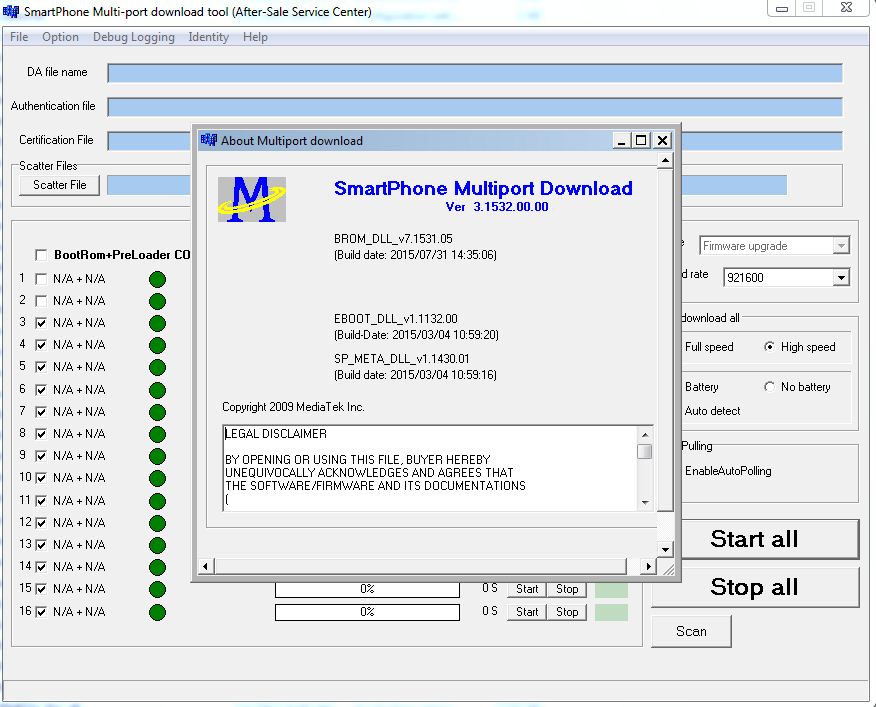Click the main window title bar application icon
Viewport: 876px width, 707px height.
tap(11, 12)
